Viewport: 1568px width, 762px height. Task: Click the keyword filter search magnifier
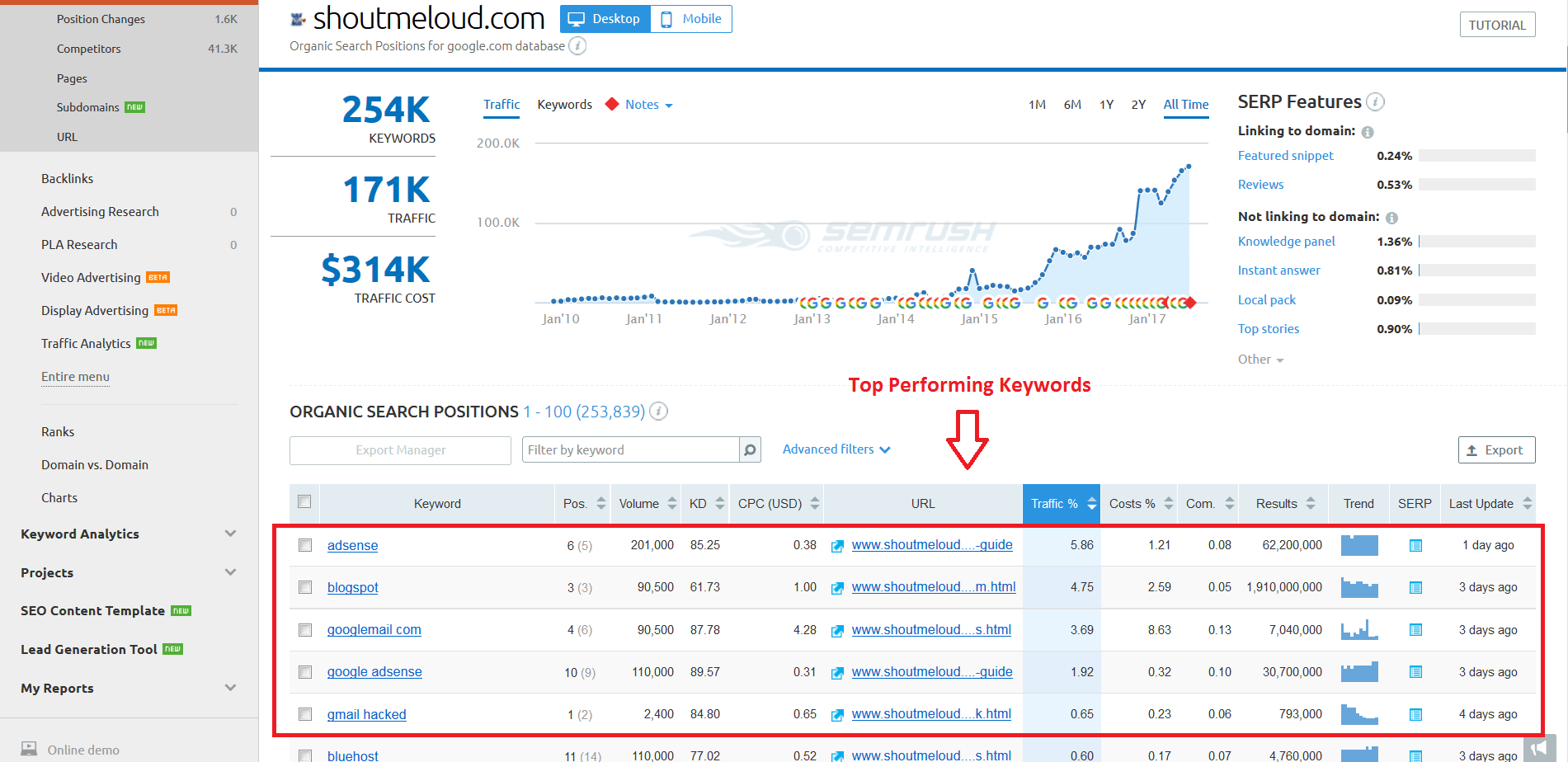coord(750,450)
